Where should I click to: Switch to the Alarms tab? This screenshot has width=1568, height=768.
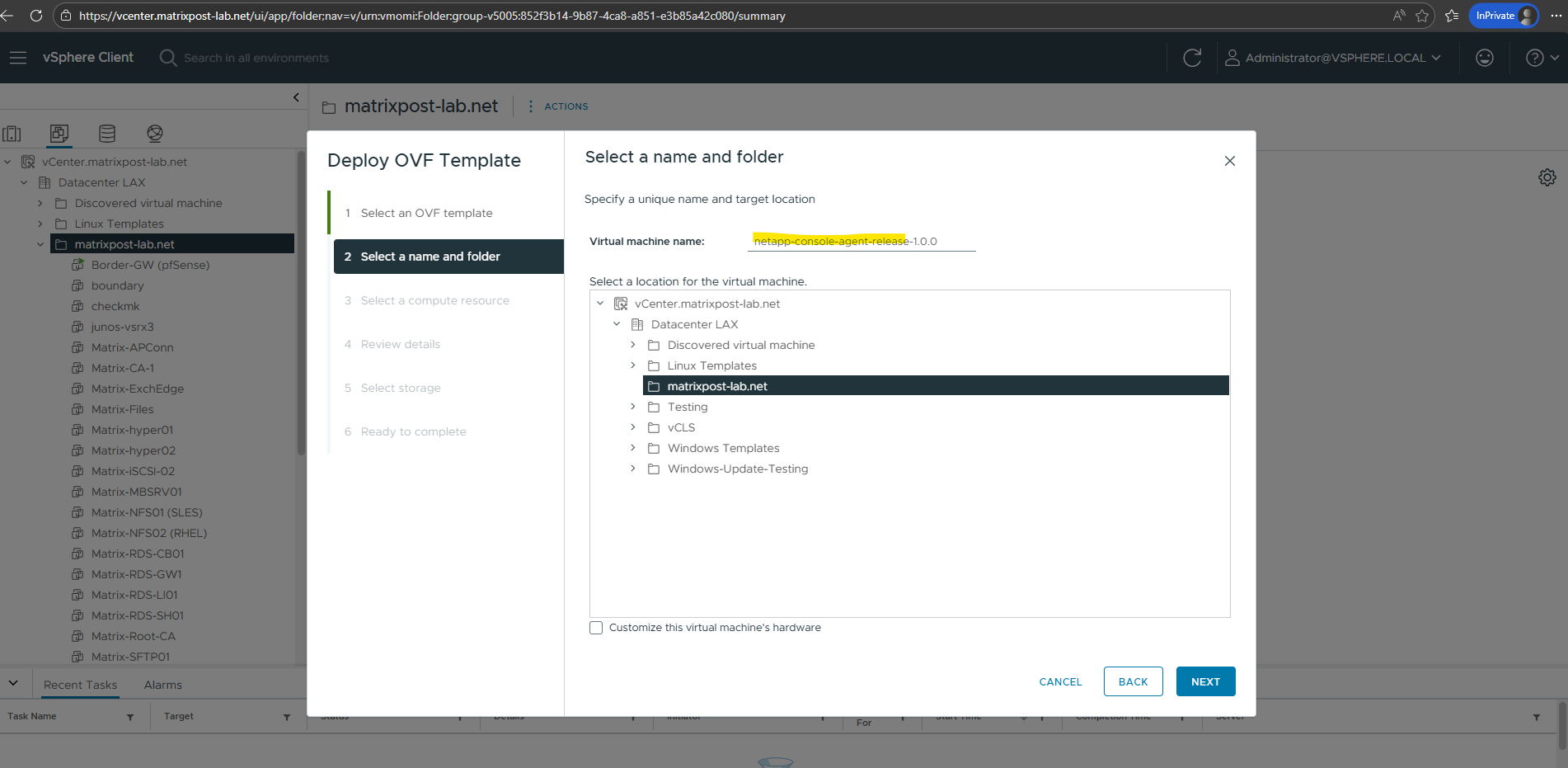162,685
